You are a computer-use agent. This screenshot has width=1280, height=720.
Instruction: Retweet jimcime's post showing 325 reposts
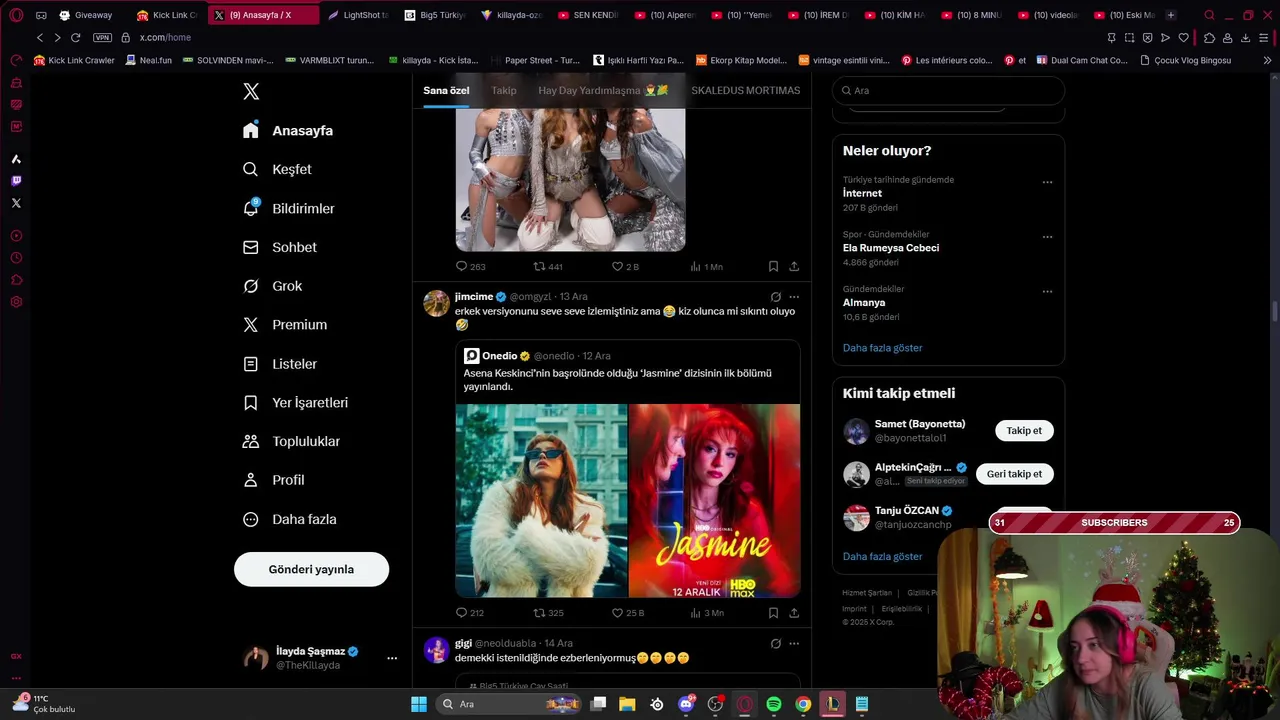[x=548, y=613]
